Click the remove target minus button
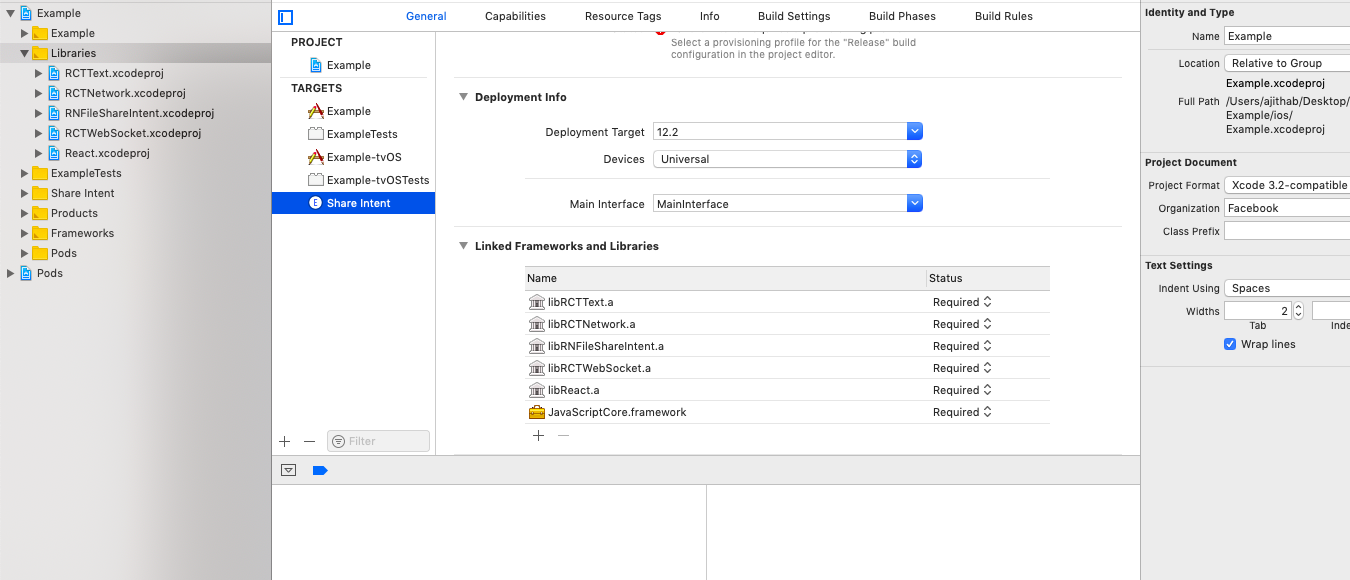Viewport: 1350px width, 580px height. [x=309, y=441]
